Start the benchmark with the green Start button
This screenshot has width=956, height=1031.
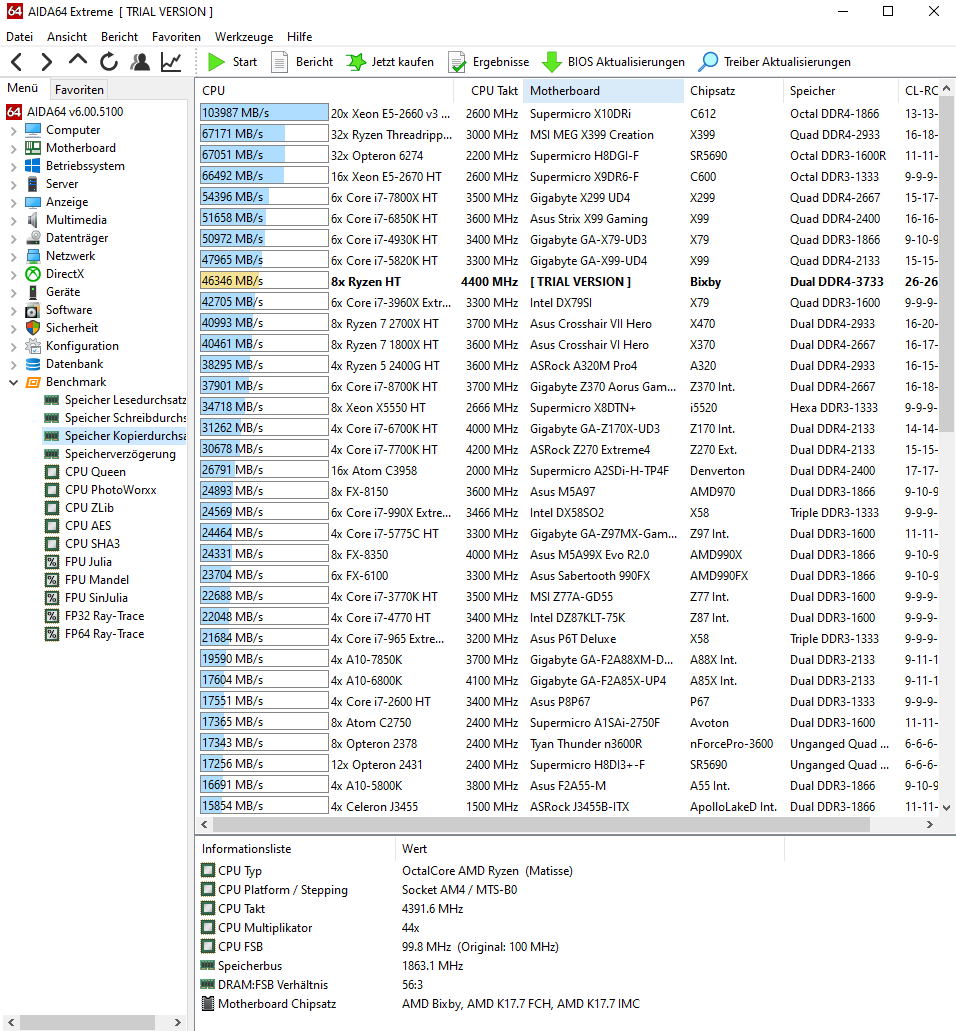pos(233,62)
